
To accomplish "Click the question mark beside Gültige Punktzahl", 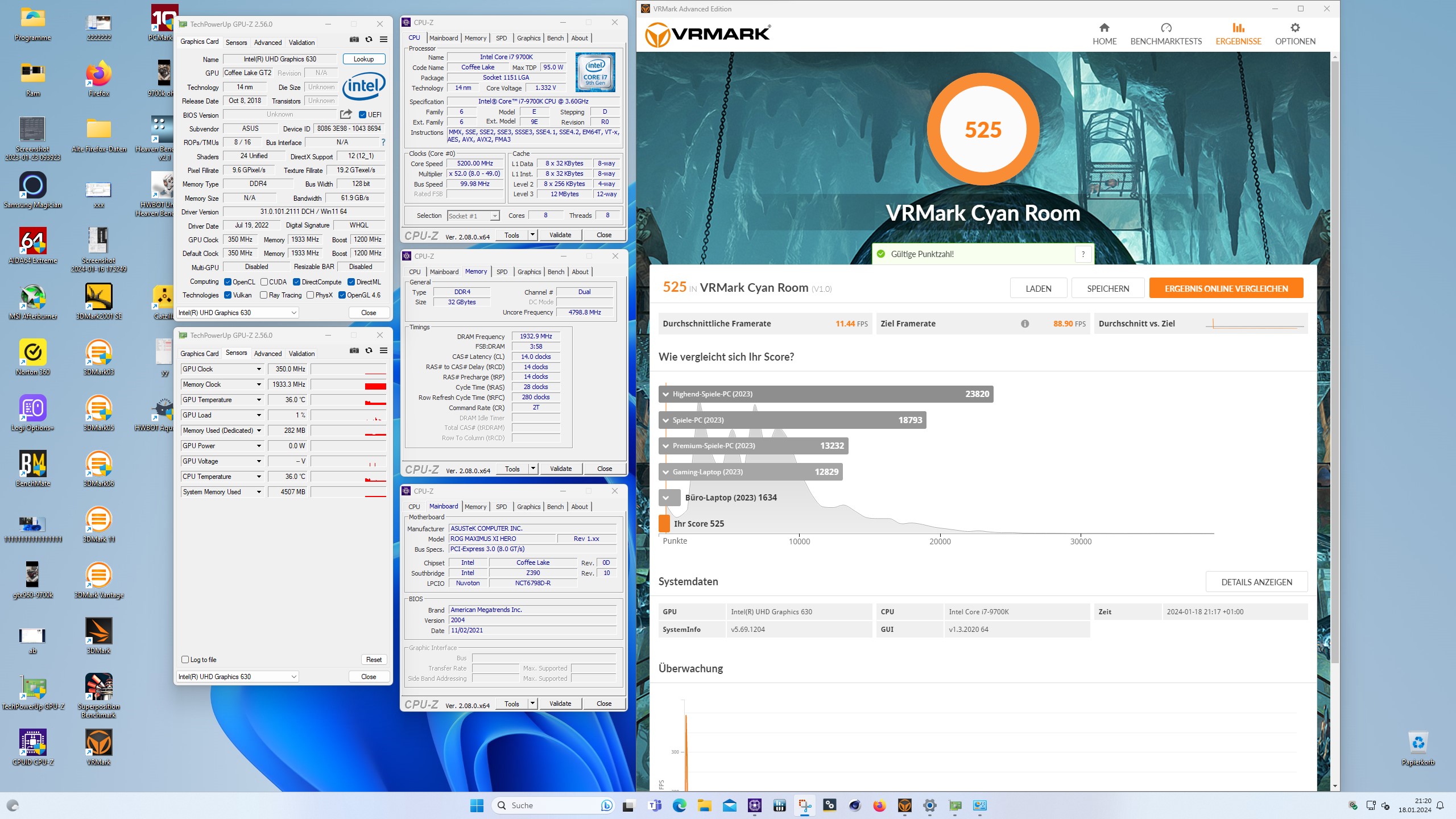I will (x=1083, y=254).
